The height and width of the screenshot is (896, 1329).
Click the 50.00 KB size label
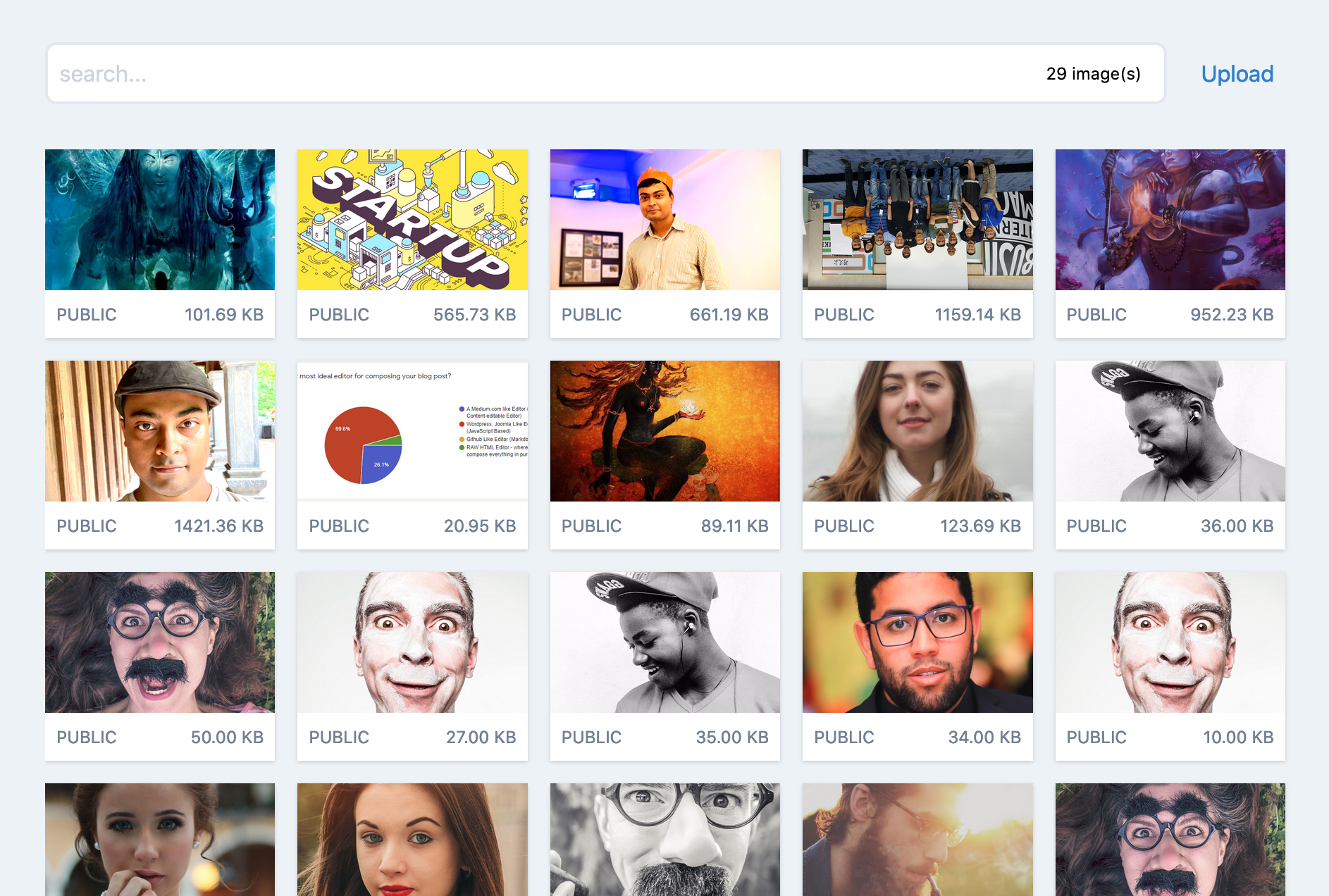[x=227, y=738]
